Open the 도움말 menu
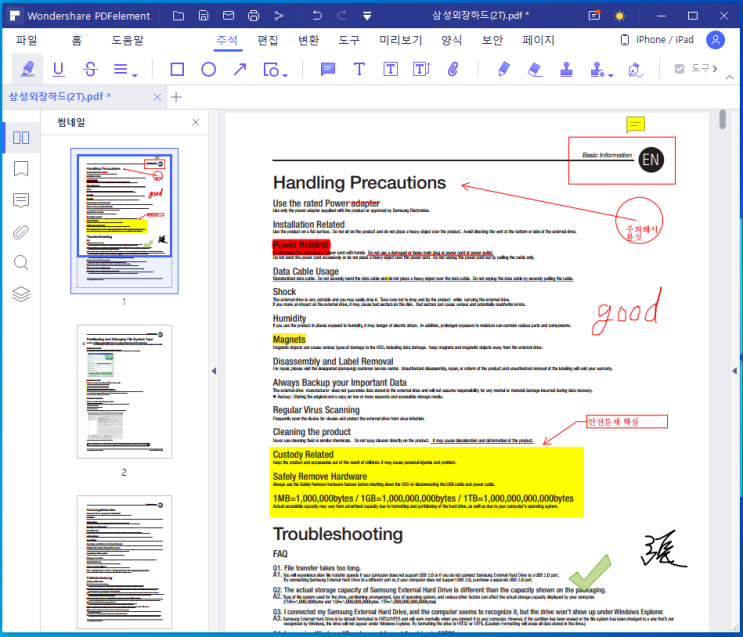Viewport: 743px width, 637px height. point(127,40)
